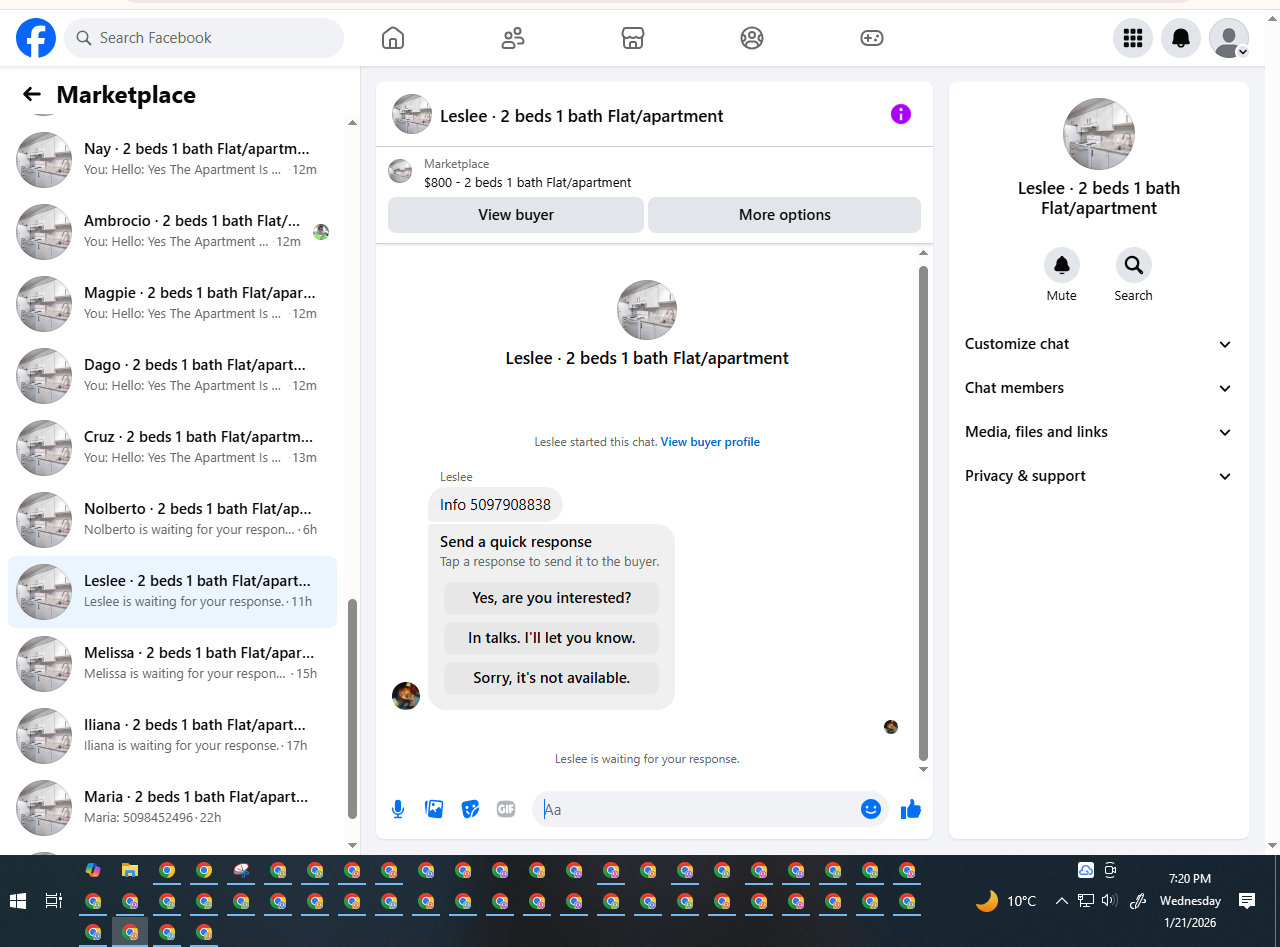This screenshot has width=1280, height=947.
Task: Expand Privacy & support section
Action: click(1099, 476)
